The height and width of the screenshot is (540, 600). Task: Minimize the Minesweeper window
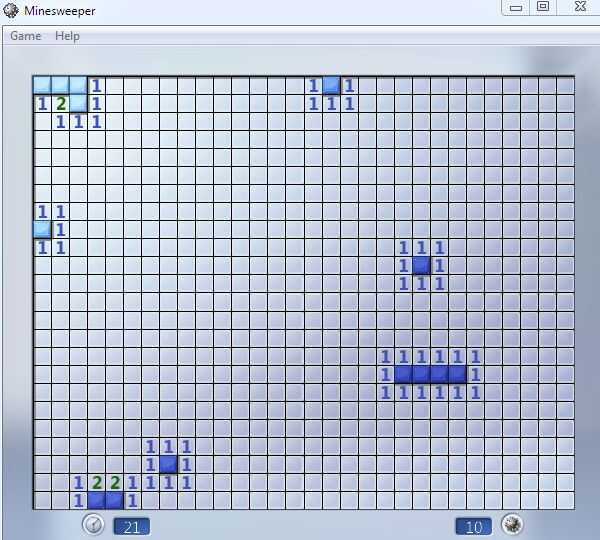(516, 7)
